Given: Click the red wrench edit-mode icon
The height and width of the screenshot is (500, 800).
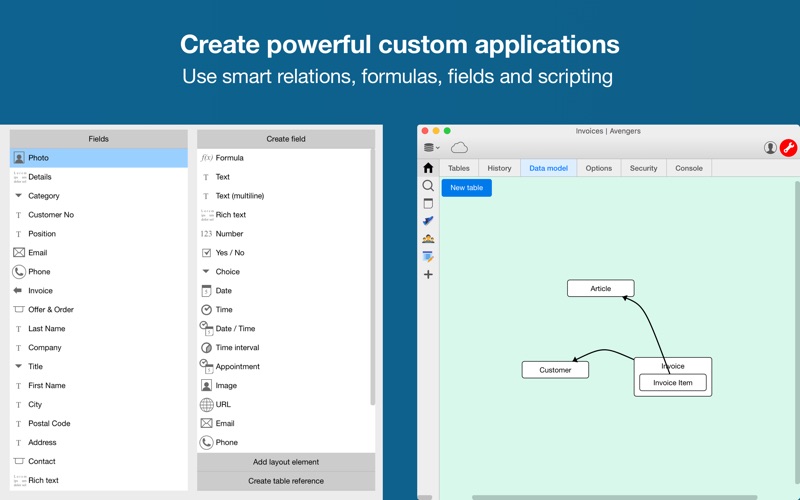Looking at the screenshot, I should pos(788,148).
